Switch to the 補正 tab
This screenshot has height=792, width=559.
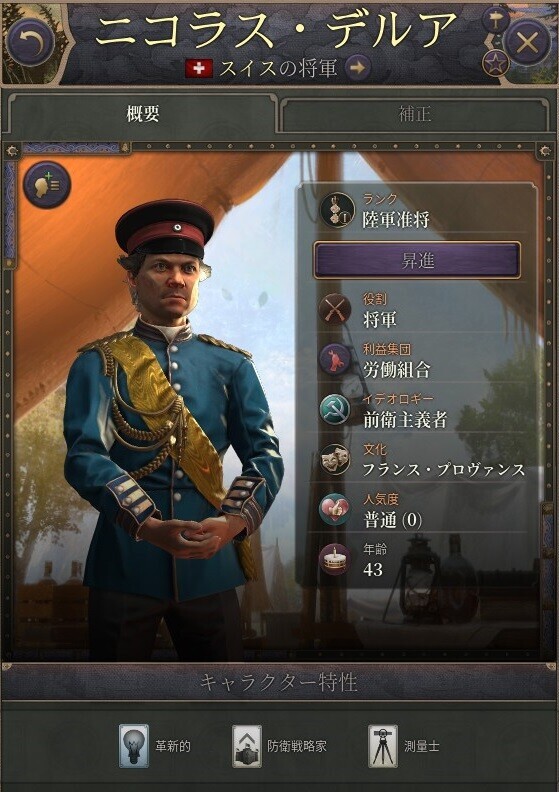tap(415, 113)
